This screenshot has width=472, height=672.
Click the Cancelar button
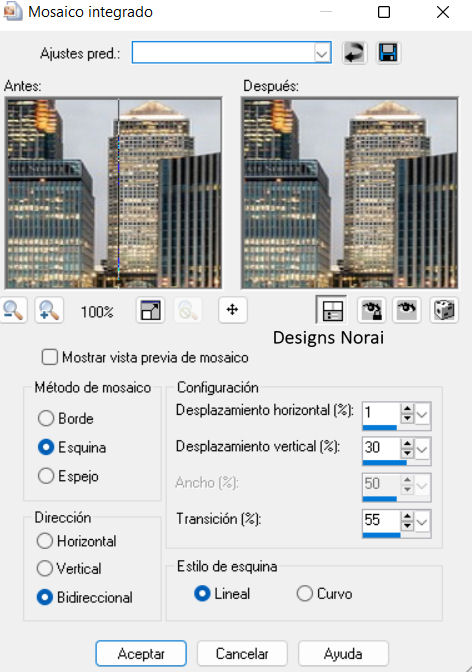(242, 654)
